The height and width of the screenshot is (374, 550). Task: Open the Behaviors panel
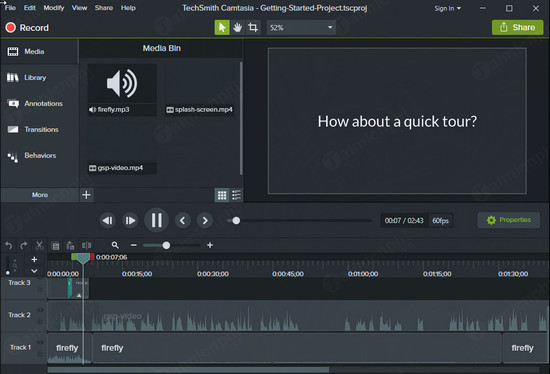coord(39,155)
